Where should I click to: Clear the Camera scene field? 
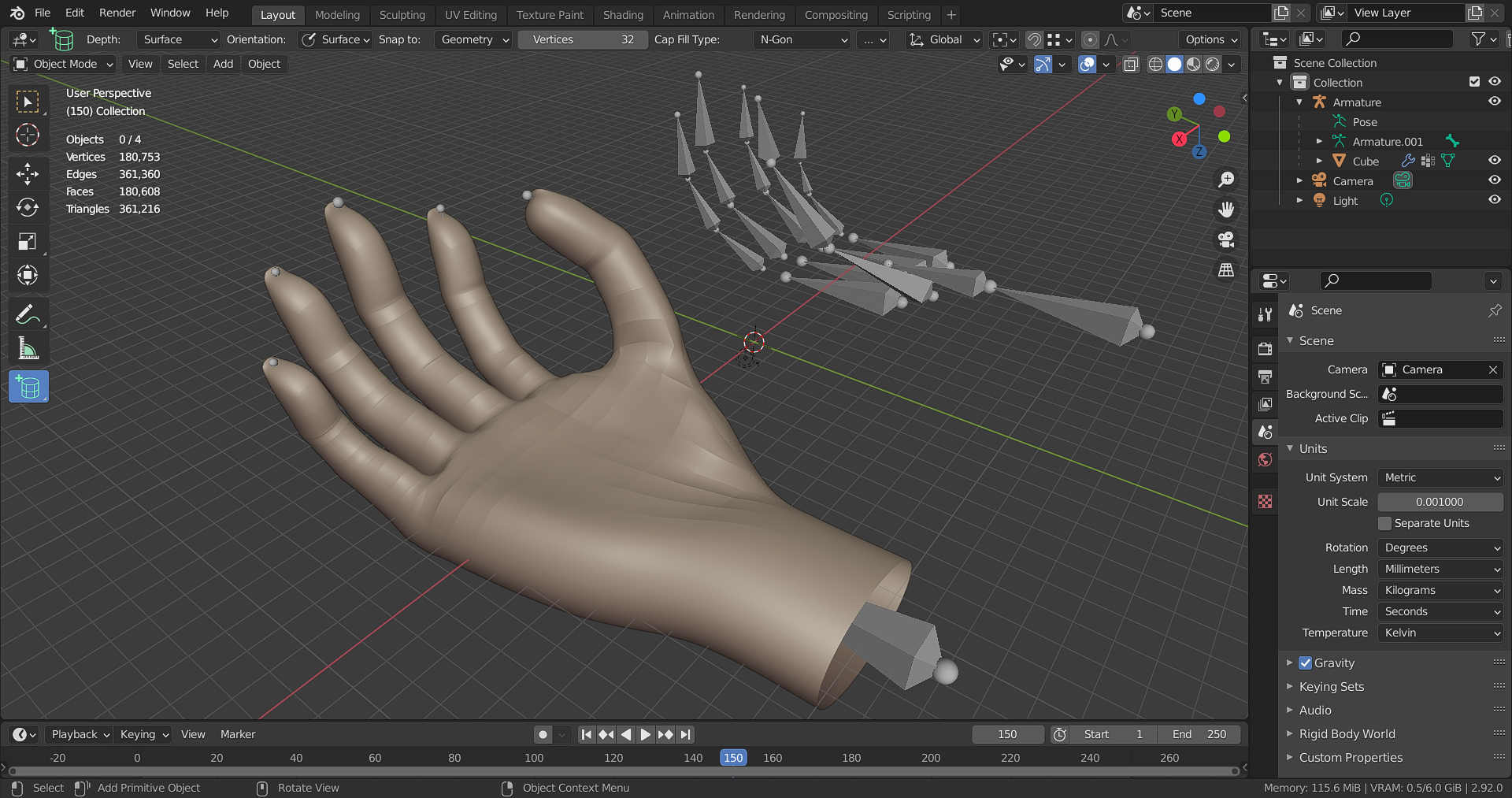1492,369
